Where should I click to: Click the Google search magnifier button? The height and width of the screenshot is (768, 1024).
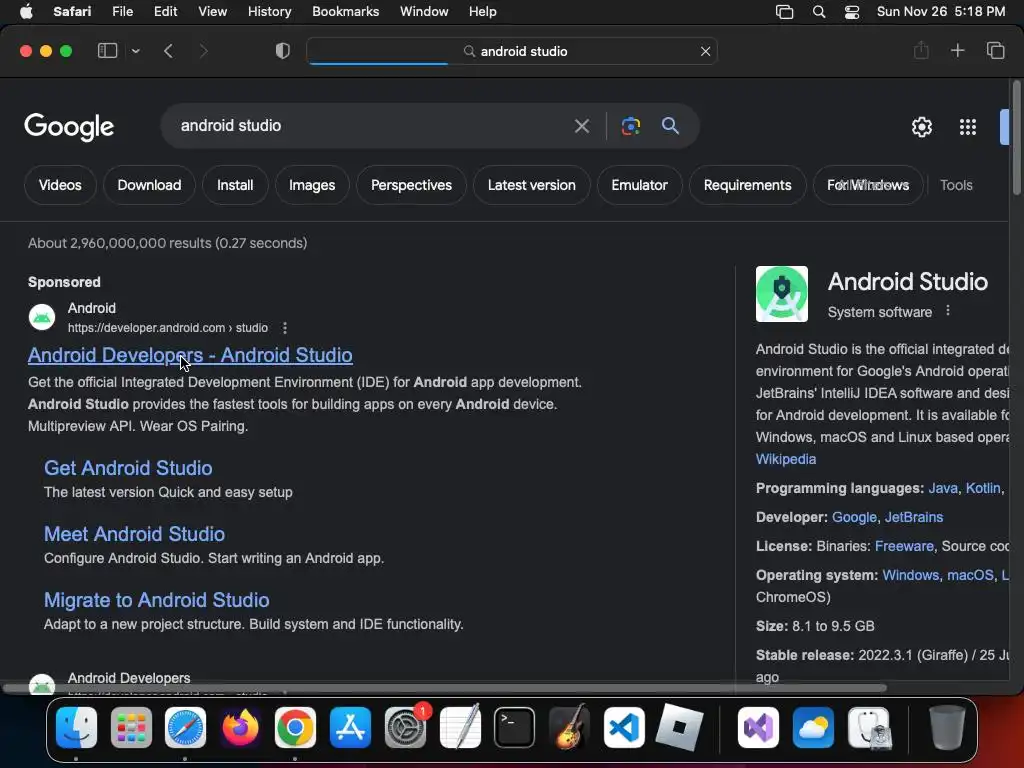670,125
